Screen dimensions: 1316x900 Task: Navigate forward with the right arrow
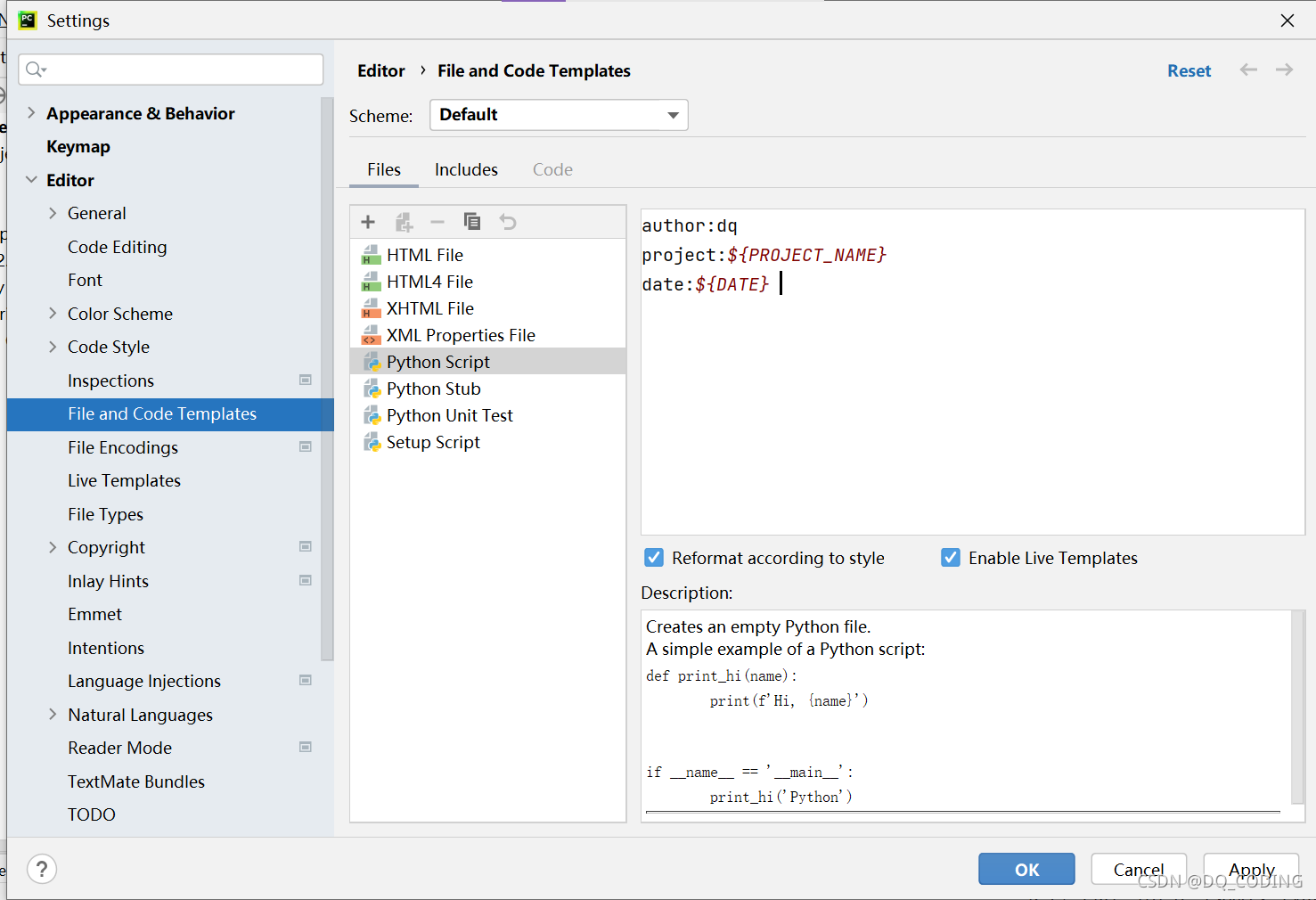(1284, 70)
